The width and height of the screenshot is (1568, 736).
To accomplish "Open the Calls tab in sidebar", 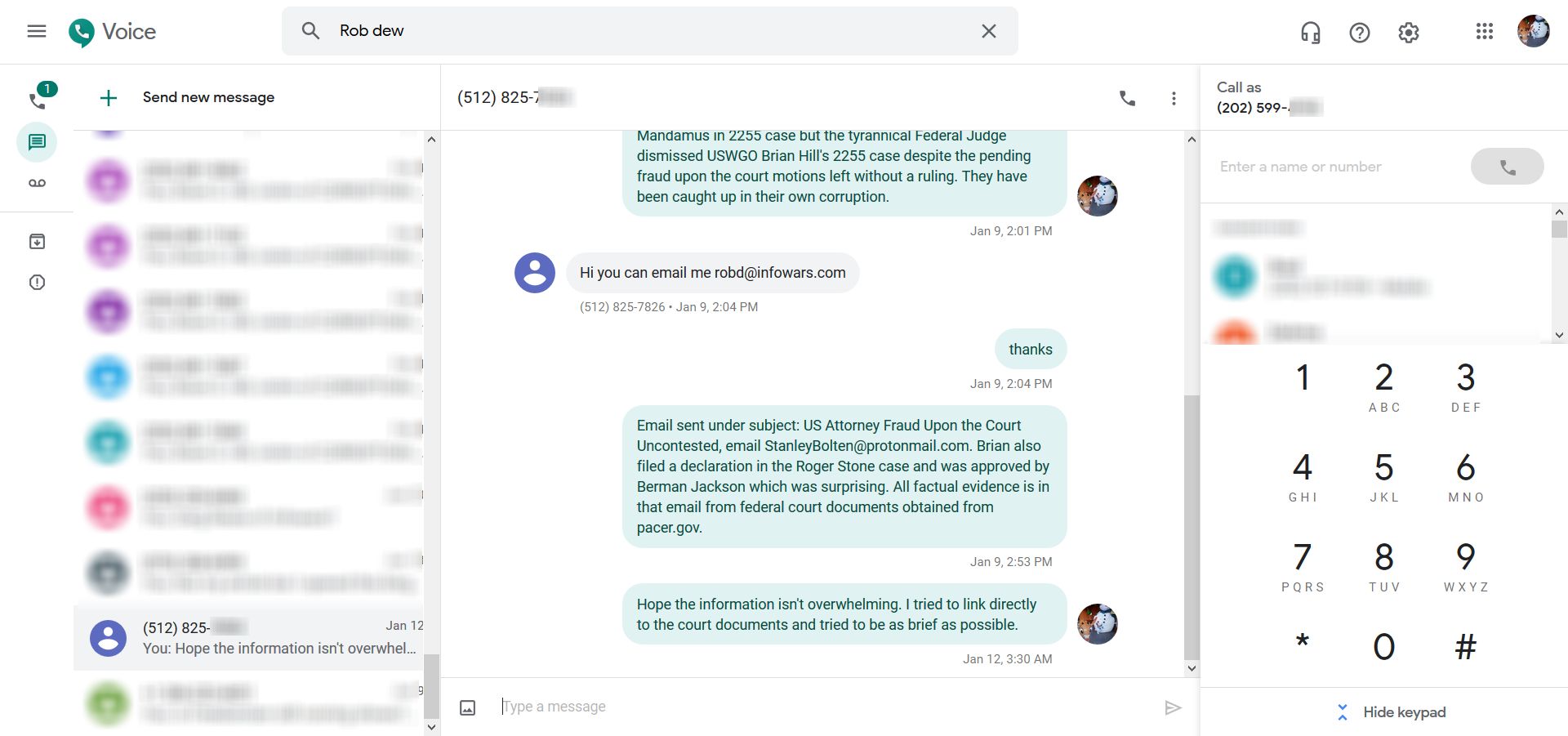I will [38, 98].
